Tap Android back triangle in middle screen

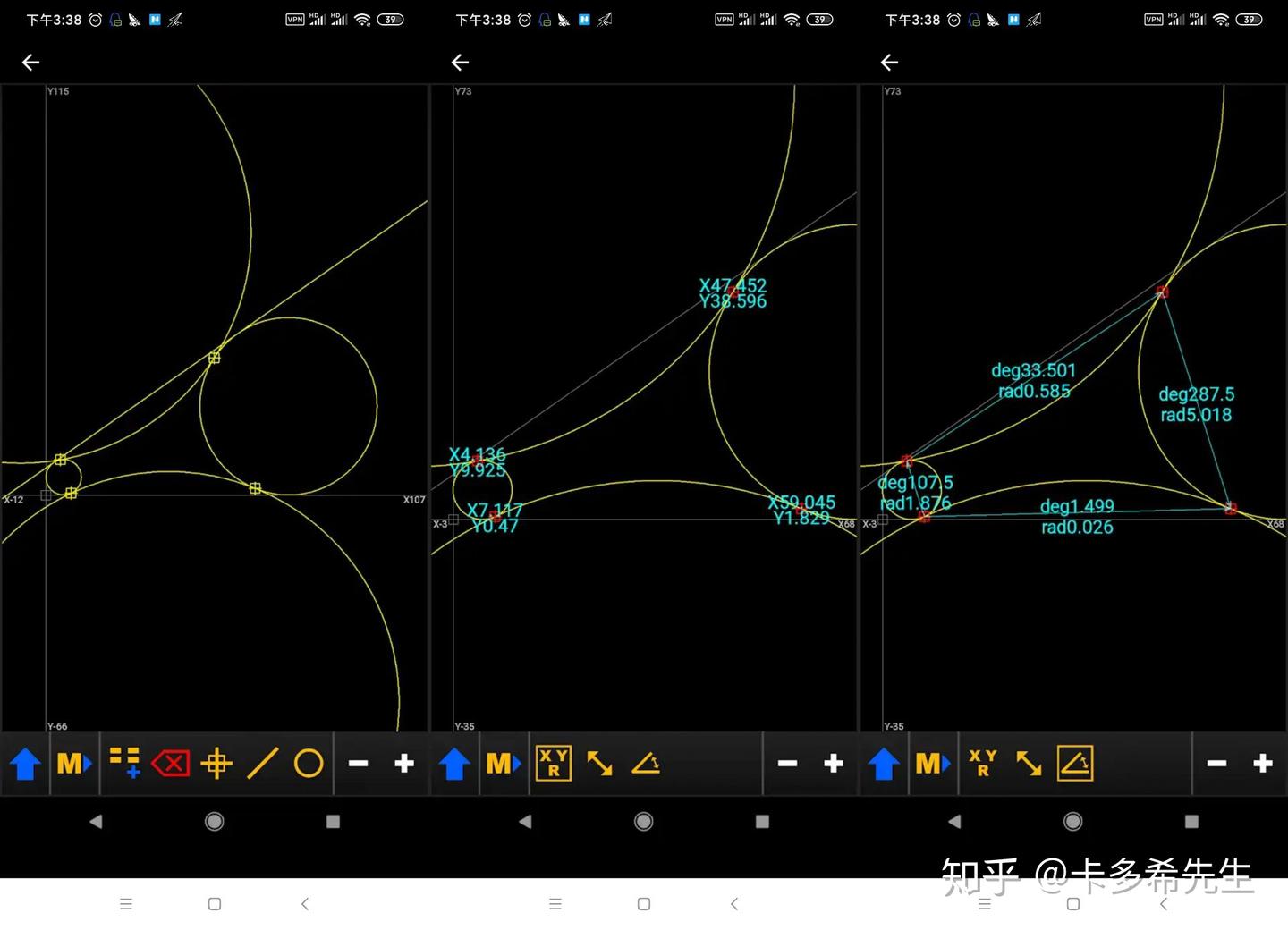click(525, 821)
